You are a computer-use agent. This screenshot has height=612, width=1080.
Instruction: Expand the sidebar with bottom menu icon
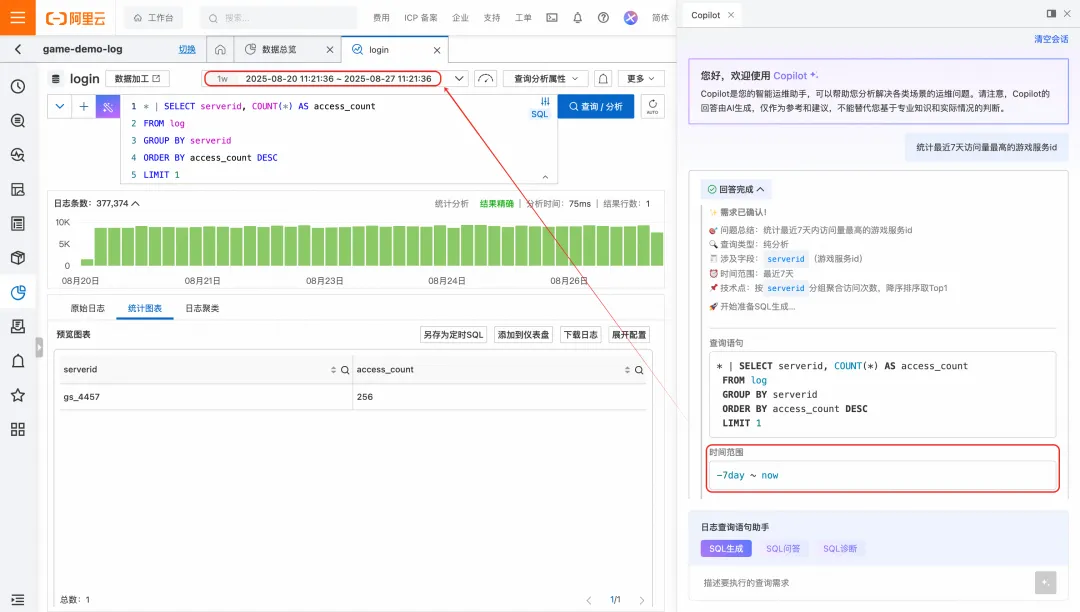[x=18, y=600]
